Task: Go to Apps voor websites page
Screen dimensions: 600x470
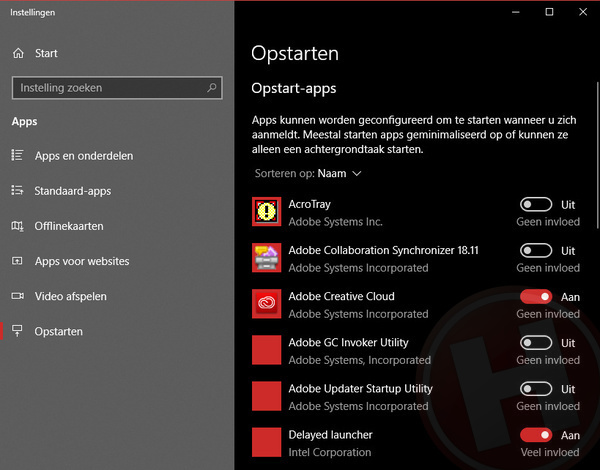Action: point(82,261)
